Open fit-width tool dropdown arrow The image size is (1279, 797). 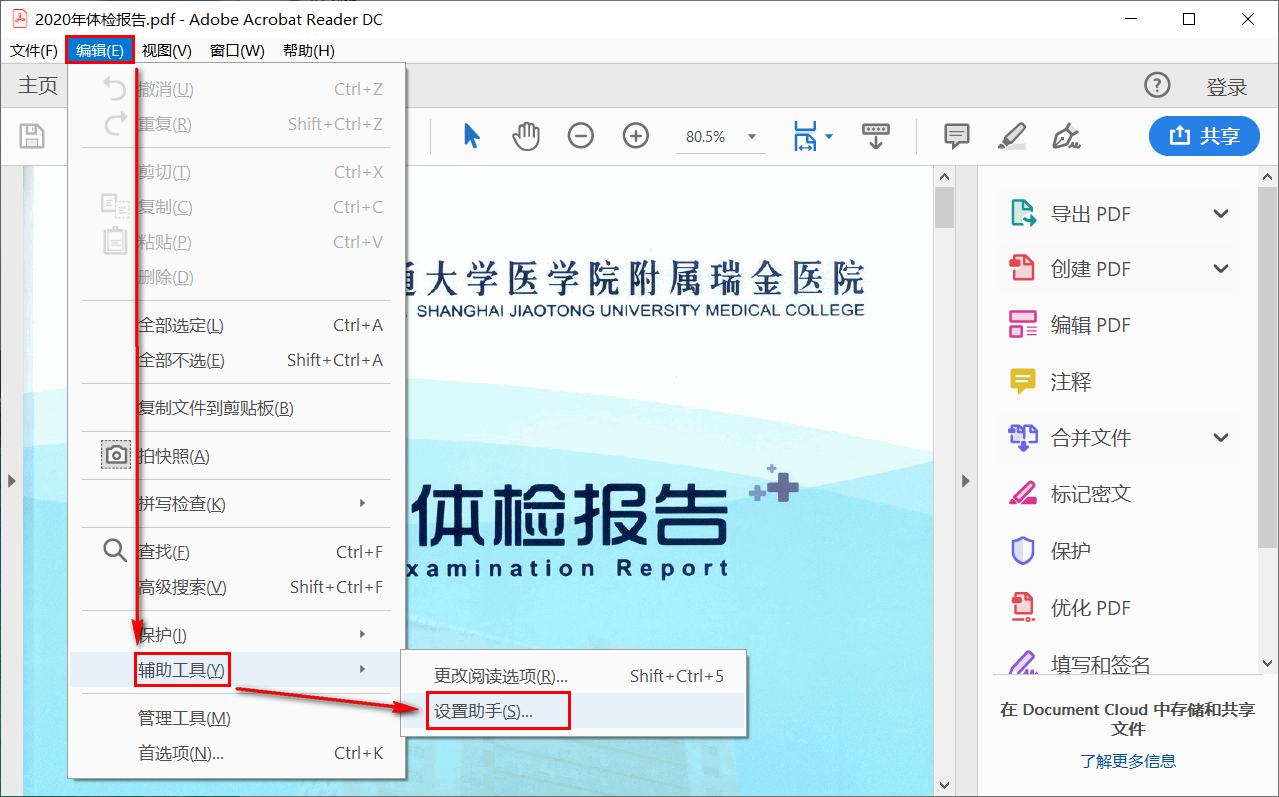829,136
